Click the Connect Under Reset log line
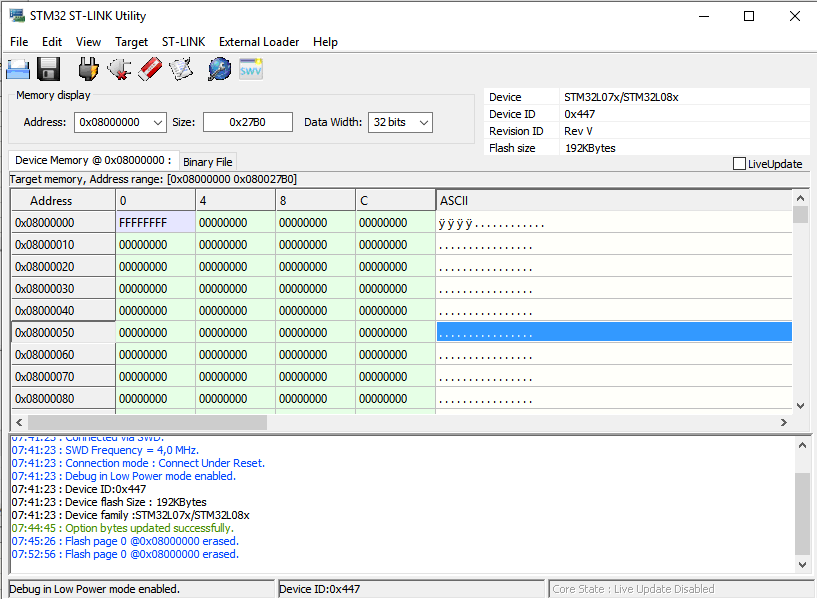The width and height of the screenshot is (817, 599). pos(138,463)
